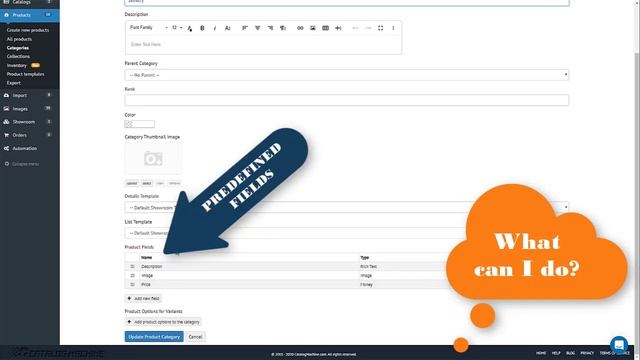640x360 pixels.
Task: Click the Update Product Category button
Action: click(154, 337)
